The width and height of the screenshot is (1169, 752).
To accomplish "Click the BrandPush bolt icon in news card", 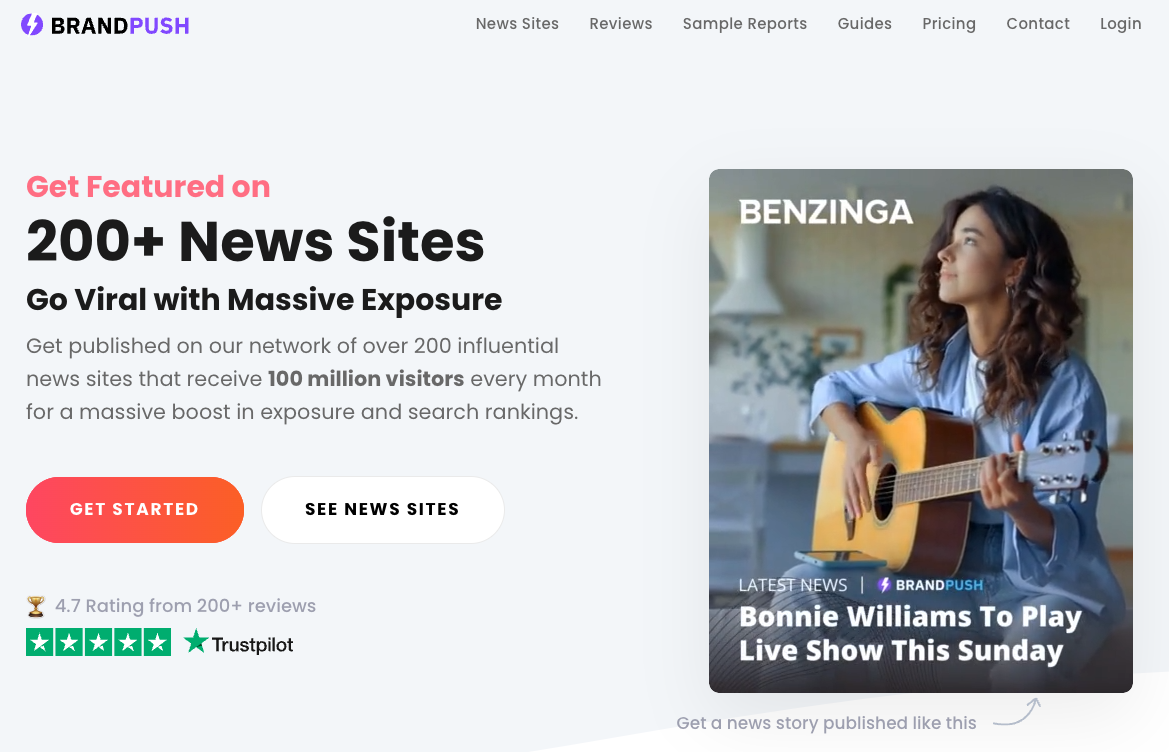I will click(884, 585).
